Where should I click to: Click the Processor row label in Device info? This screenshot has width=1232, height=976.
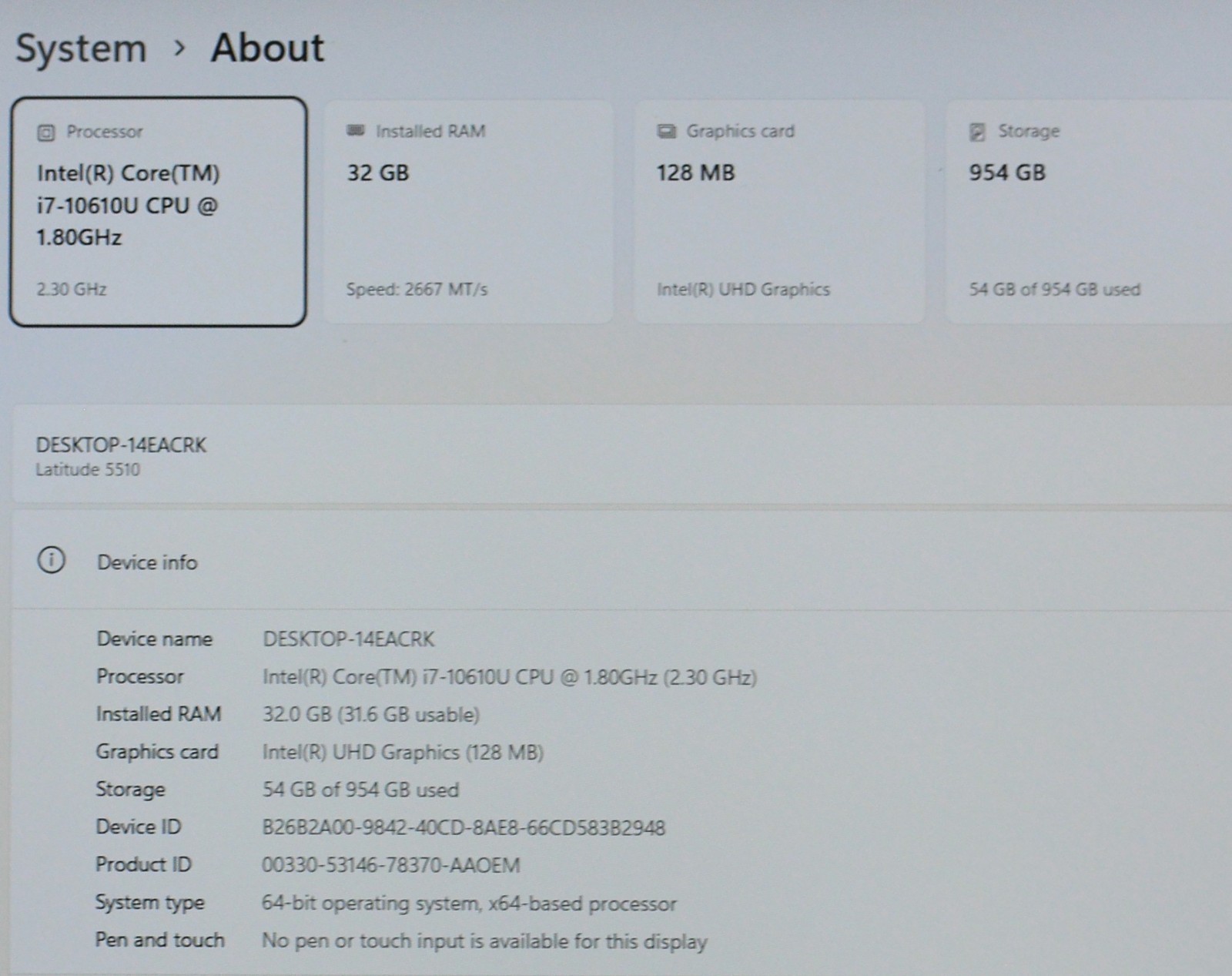click(x=139, y=676)
